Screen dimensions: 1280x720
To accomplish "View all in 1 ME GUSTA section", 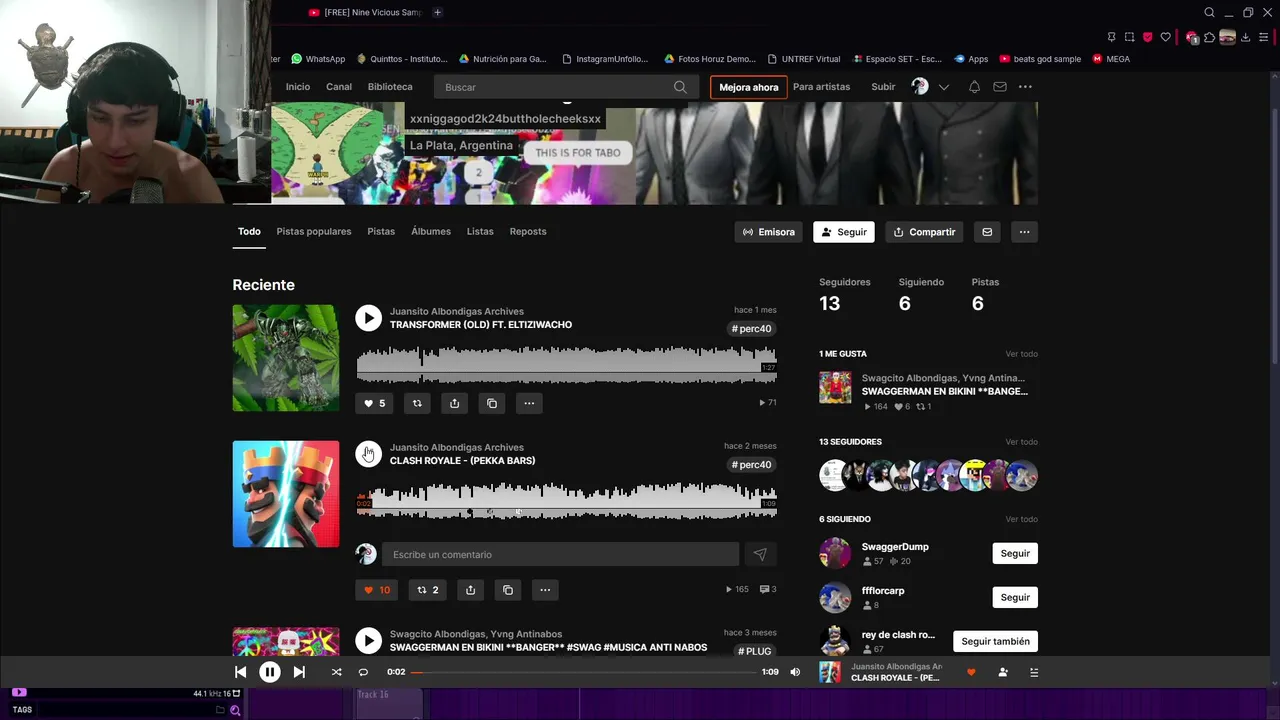I will tap(1021, 354).
